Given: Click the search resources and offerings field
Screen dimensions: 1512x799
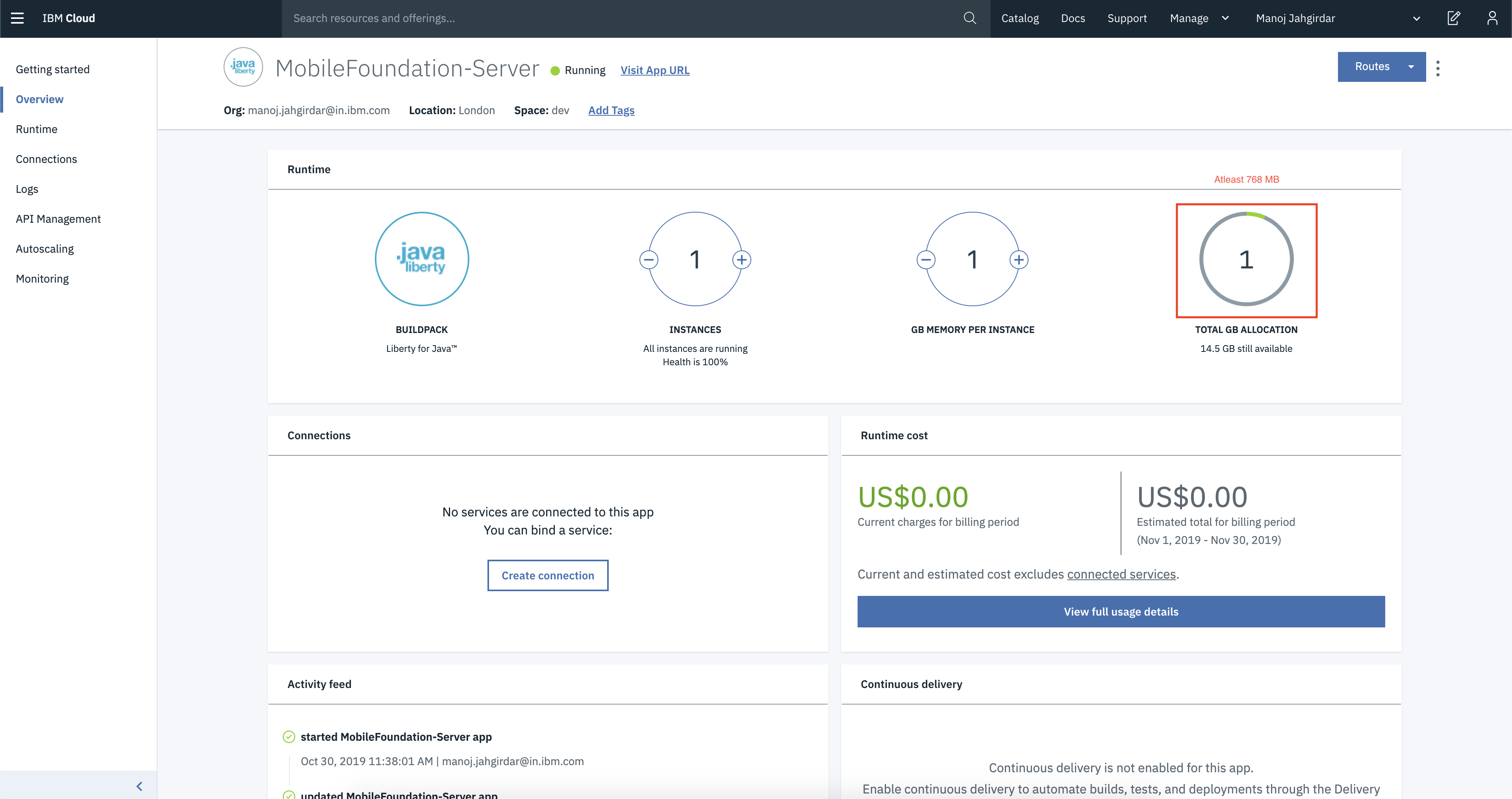Looking at the screenshot, I should click(622, 18).
